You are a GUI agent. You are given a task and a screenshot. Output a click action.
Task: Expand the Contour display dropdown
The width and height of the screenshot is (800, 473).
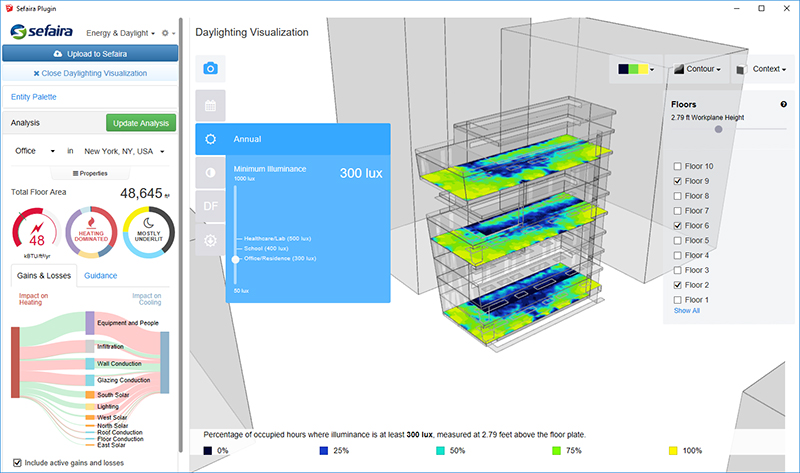click(x=698, y=70)
